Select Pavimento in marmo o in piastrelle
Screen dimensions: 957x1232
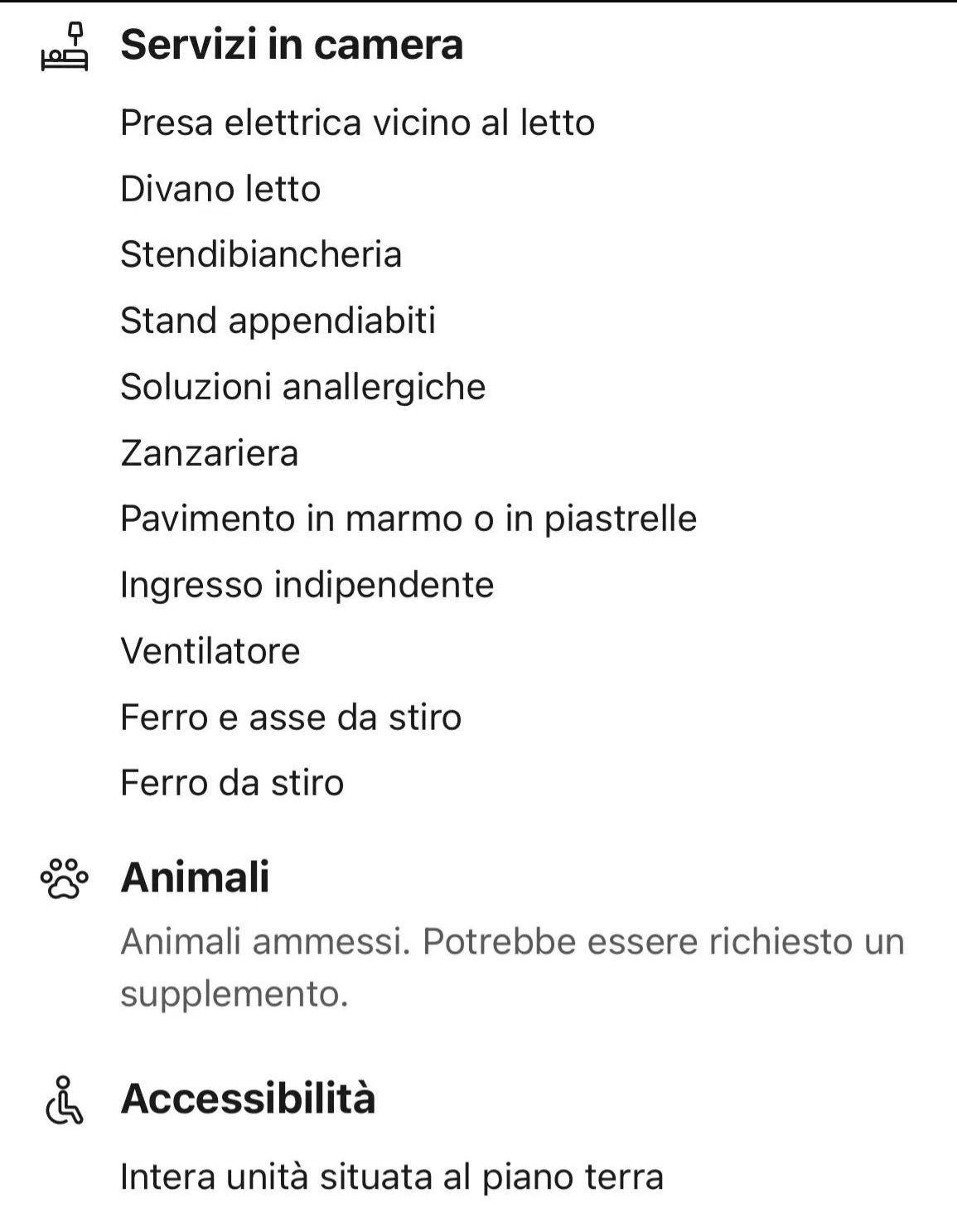pyautogui.click(x=408, y=519)
